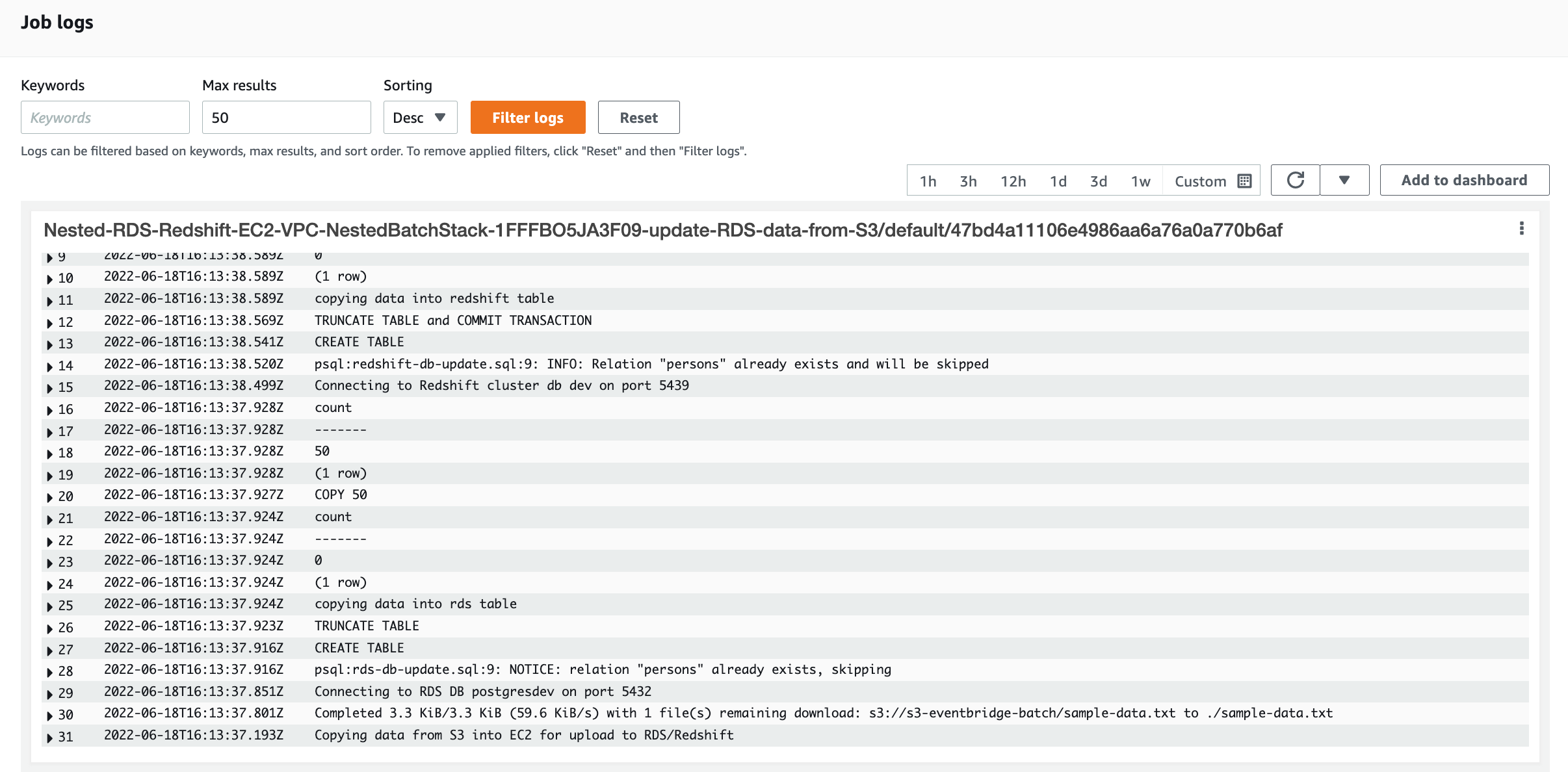Expand log row 21
Image resolution: width=1568 pixels, height=772 pixels.
tap(50, 519)
